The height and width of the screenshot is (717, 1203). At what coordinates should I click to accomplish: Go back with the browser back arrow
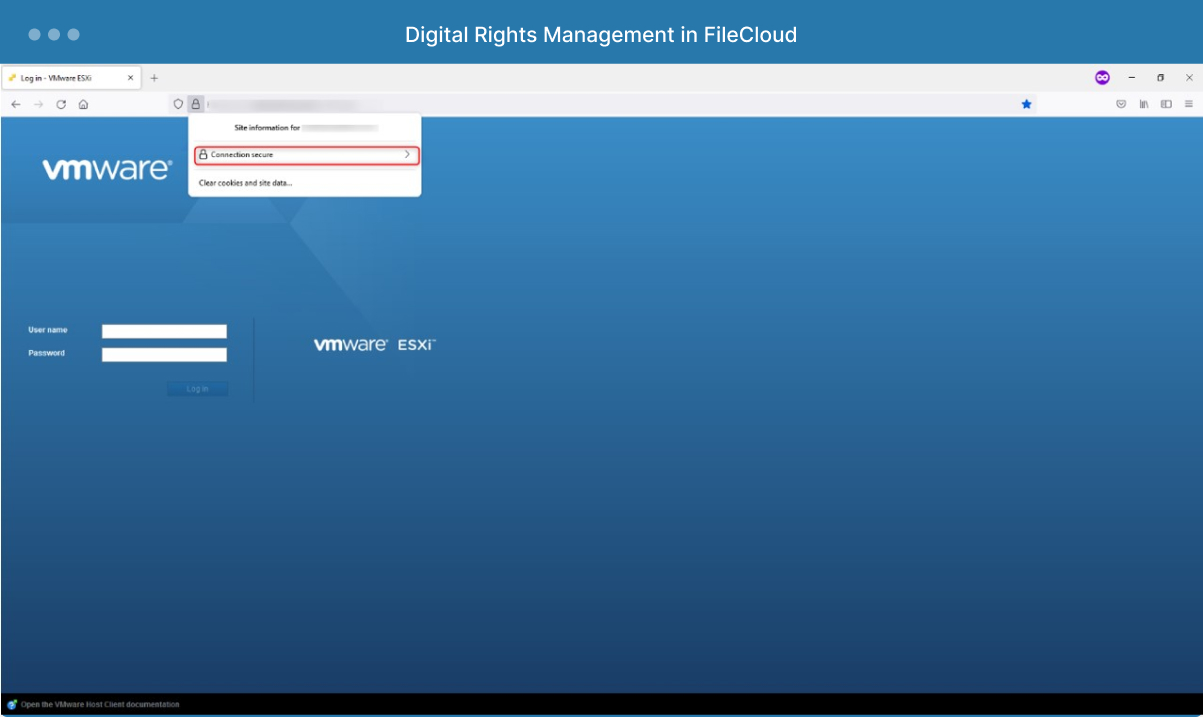16,104
